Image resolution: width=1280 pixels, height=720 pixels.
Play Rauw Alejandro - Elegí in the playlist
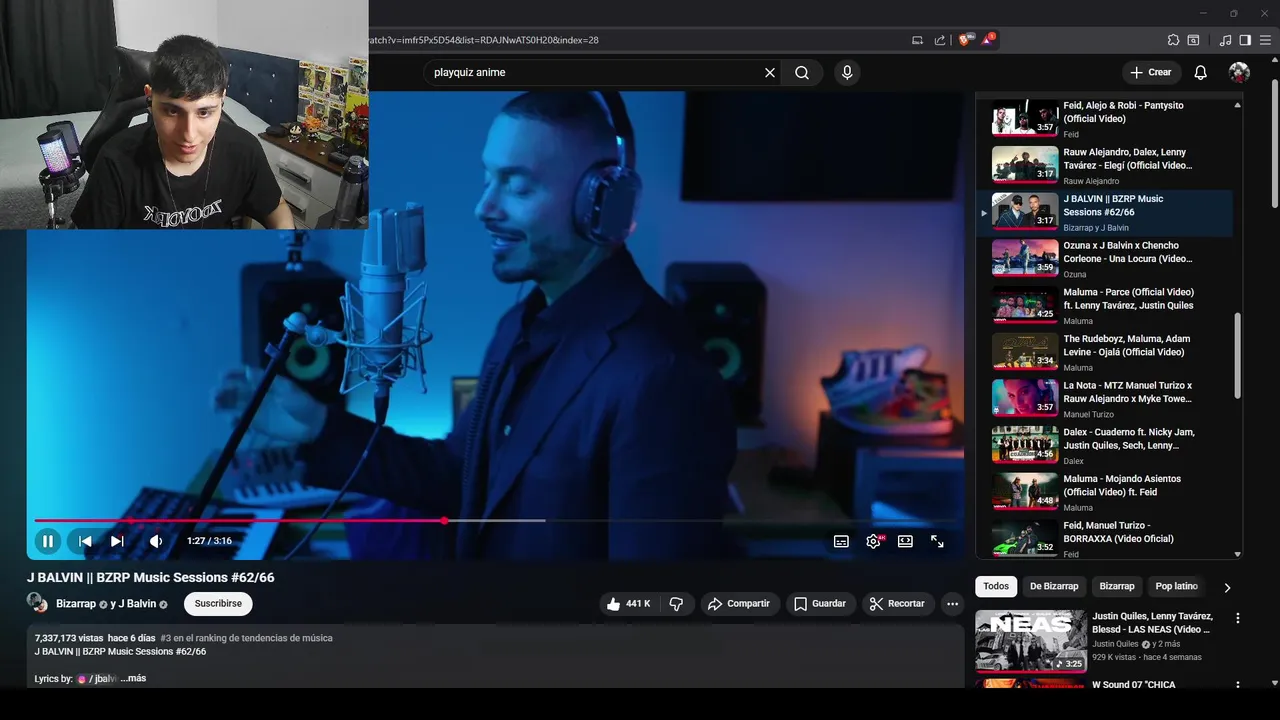coord(1105,166)
